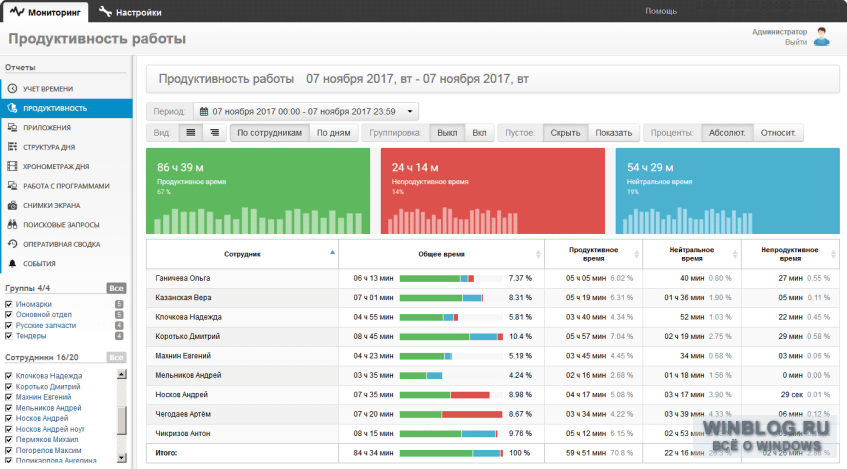Set grouping to Выкл
This screenshot has height=469, width=847.
coord(447,132)
